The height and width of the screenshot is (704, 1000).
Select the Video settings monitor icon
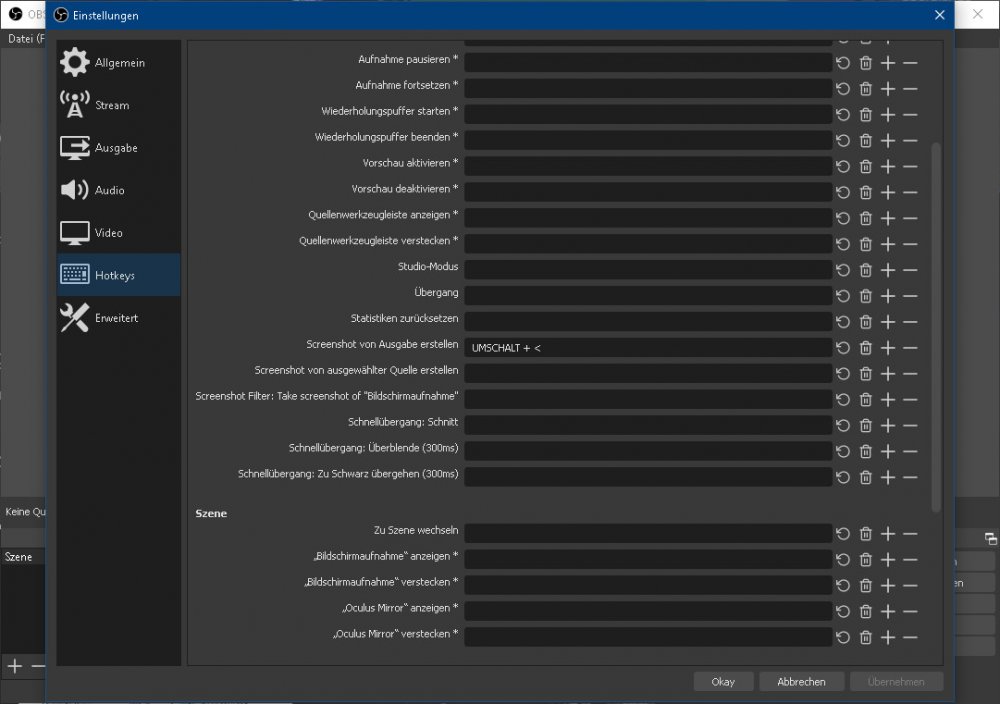tap(75, 232)
